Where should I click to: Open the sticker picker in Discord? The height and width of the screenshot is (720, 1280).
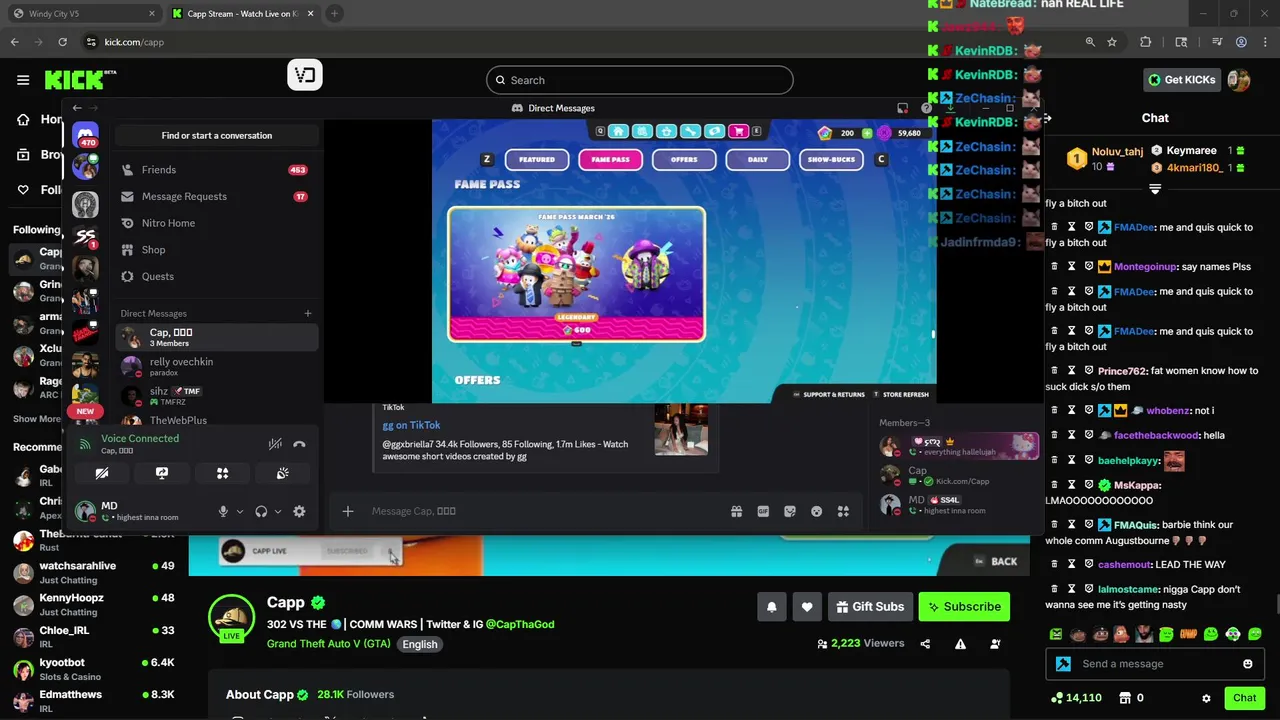point(790,511)
